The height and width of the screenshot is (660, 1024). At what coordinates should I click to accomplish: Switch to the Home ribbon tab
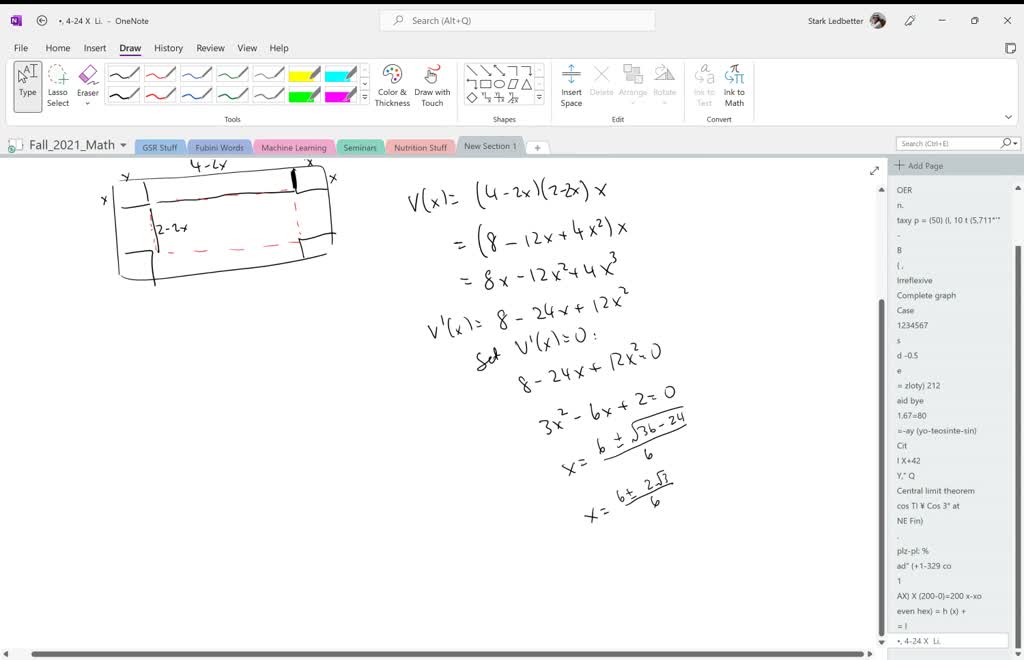(57, 47)
